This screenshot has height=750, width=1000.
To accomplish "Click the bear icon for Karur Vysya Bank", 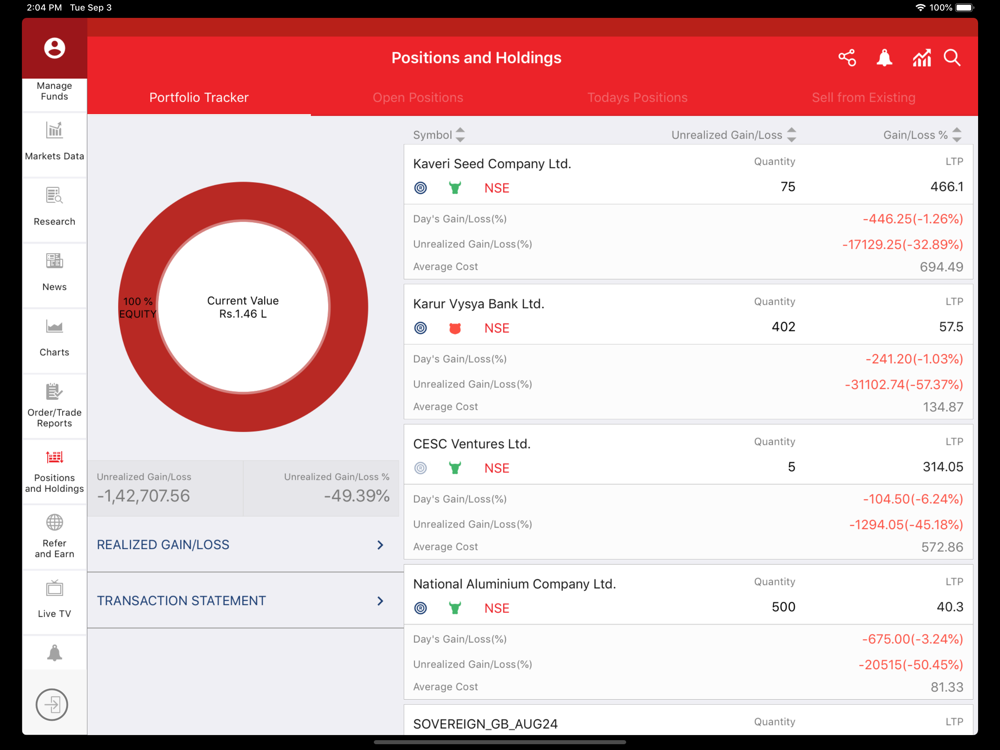I will [x=455, y=328].
